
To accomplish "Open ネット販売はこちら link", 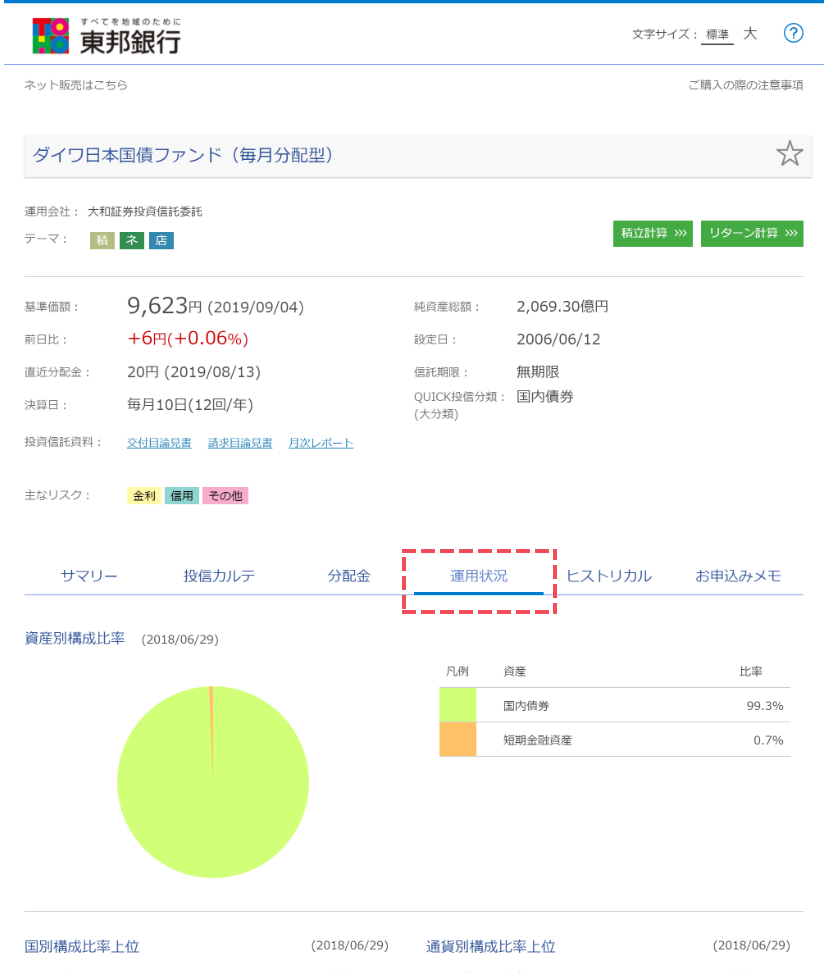I will (76, 85).
